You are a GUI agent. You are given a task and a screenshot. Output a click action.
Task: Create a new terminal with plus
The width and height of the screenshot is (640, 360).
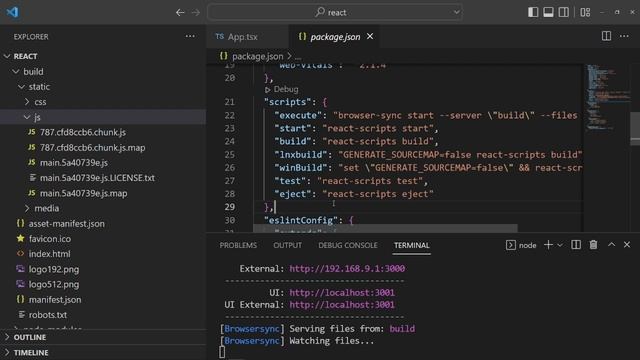(x=548, y=245)
